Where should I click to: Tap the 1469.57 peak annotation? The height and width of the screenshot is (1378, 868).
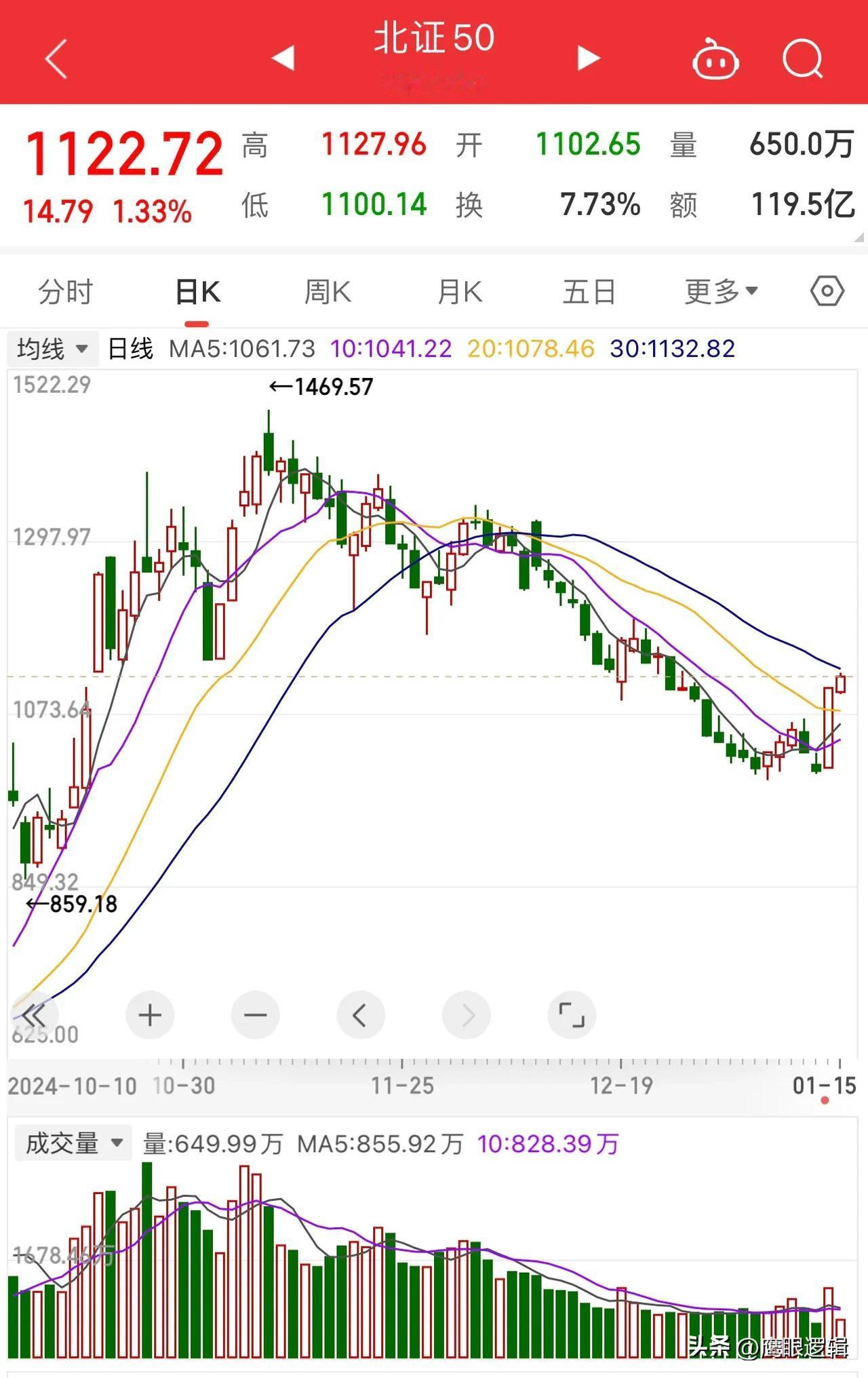(321, 387)
